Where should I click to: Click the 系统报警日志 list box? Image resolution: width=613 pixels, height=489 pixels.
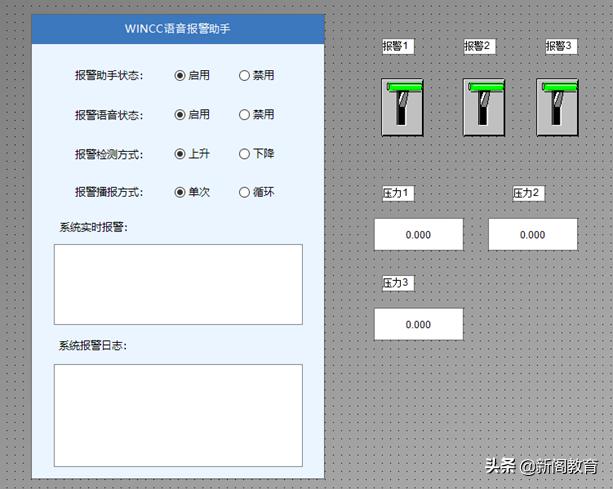[x=178, y=416]
